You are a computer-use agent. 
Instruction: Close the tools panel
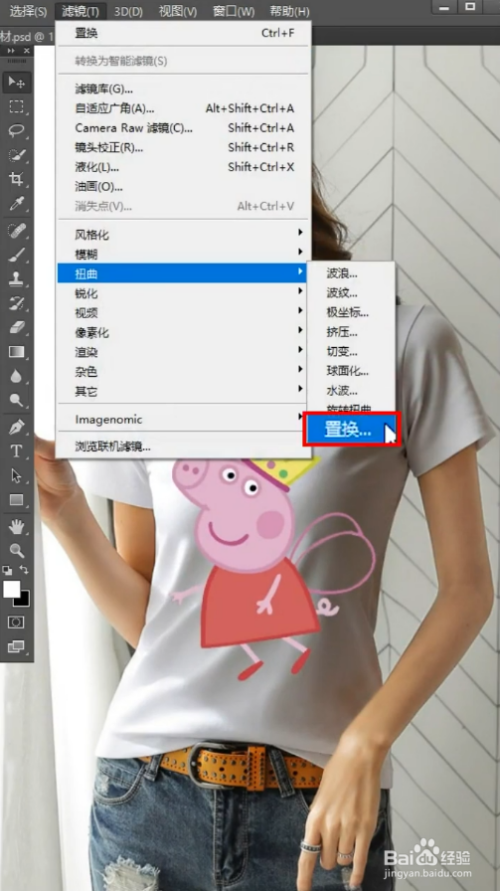tap(27, 51)
